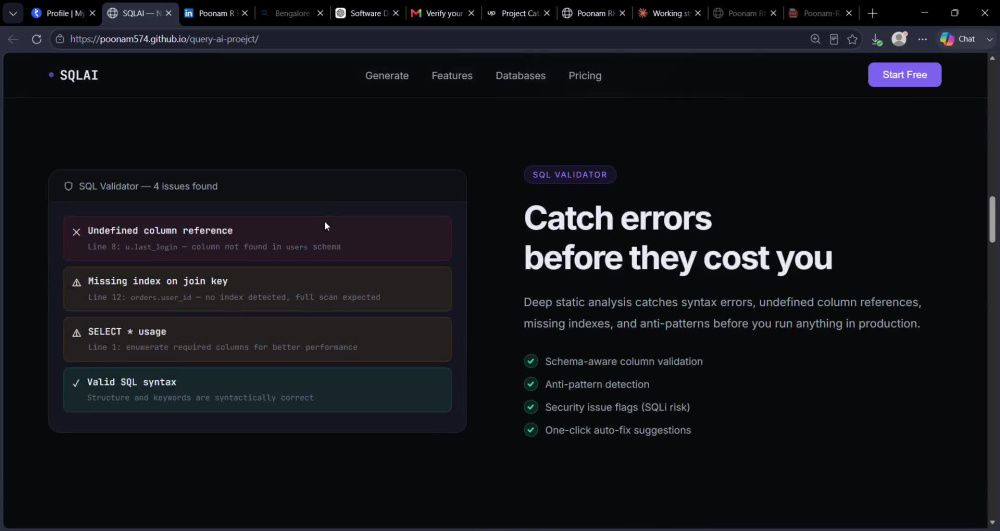The height and width of the screenshot is (531, 1000).
Task: Click green check beside Anti-pattern detection
Action: pos(531,384)
